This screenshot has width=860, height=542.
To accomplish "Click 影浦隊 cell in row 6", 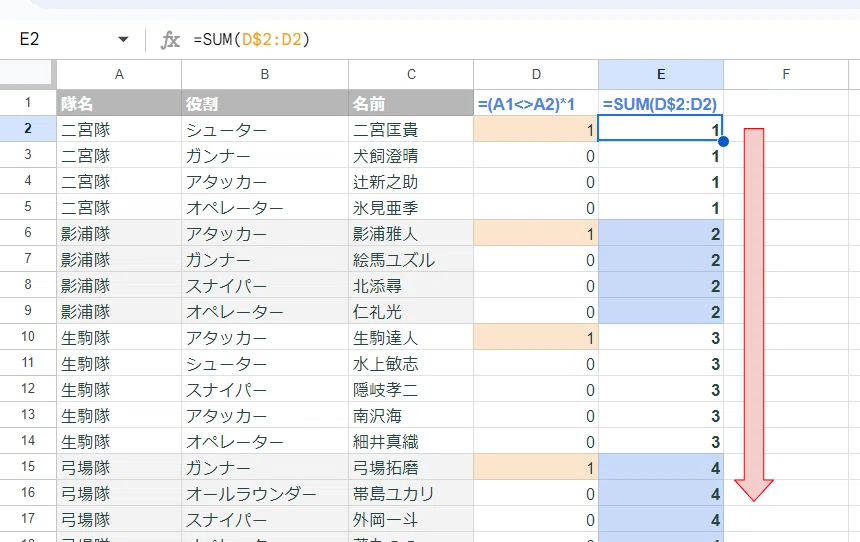I will click(x=119, y=233).
